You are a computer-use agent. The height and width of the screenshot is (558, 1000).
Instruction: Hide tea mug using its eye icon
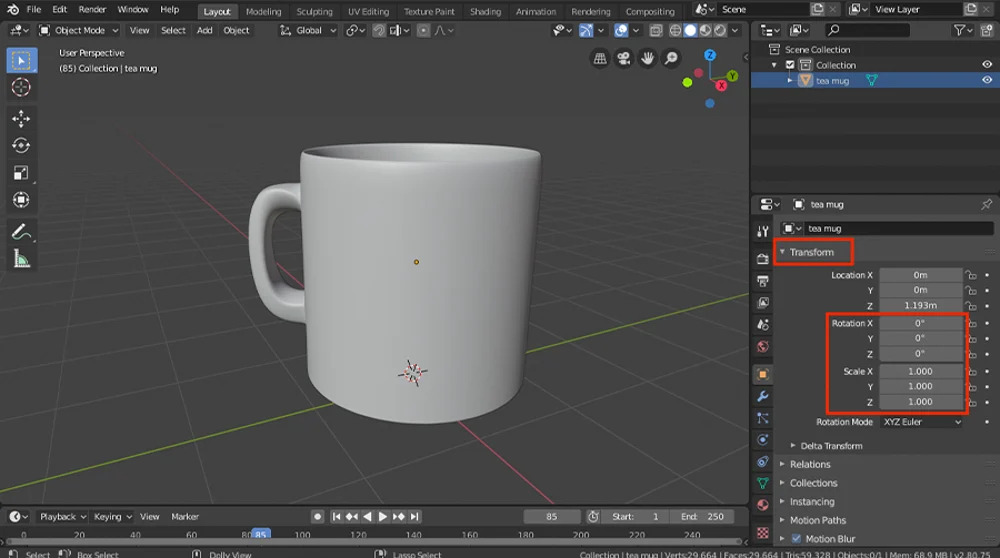[x=986, y=81]
